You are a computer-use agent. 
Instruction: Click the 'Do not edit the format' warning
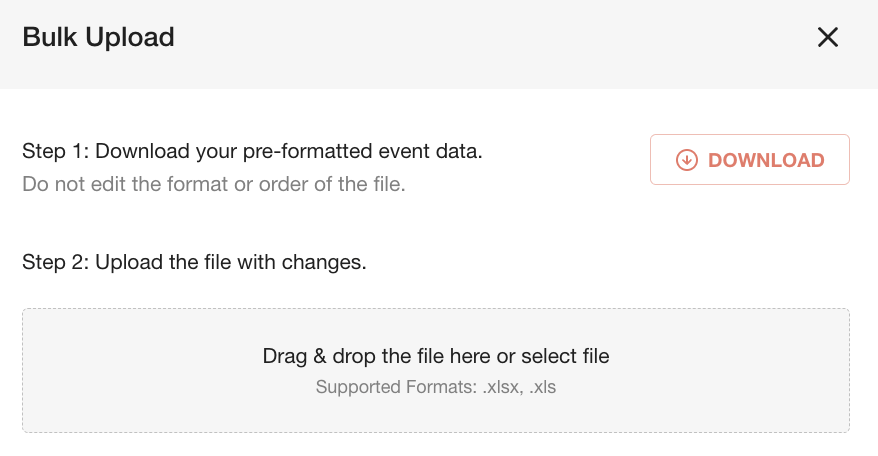click(x=214, y=184)
